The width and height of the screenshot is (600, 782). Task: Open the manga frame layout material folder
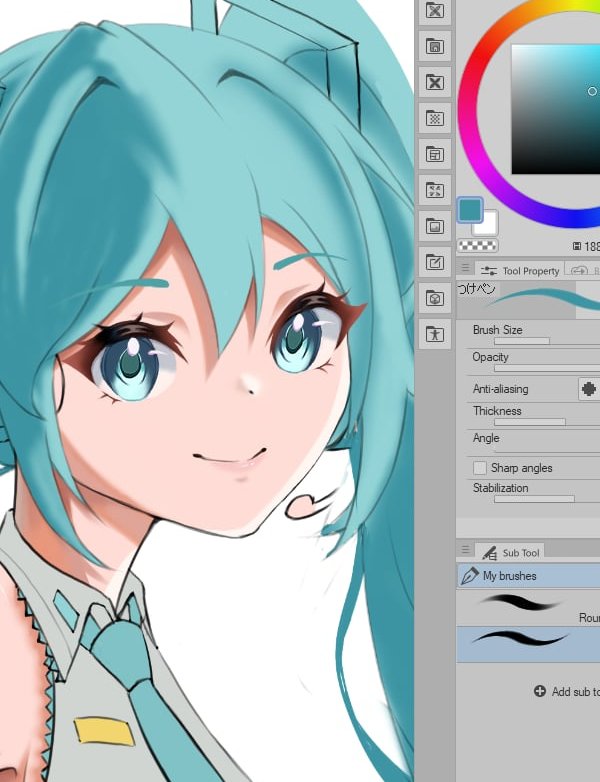pyautogui.click(x=435, y=154)
